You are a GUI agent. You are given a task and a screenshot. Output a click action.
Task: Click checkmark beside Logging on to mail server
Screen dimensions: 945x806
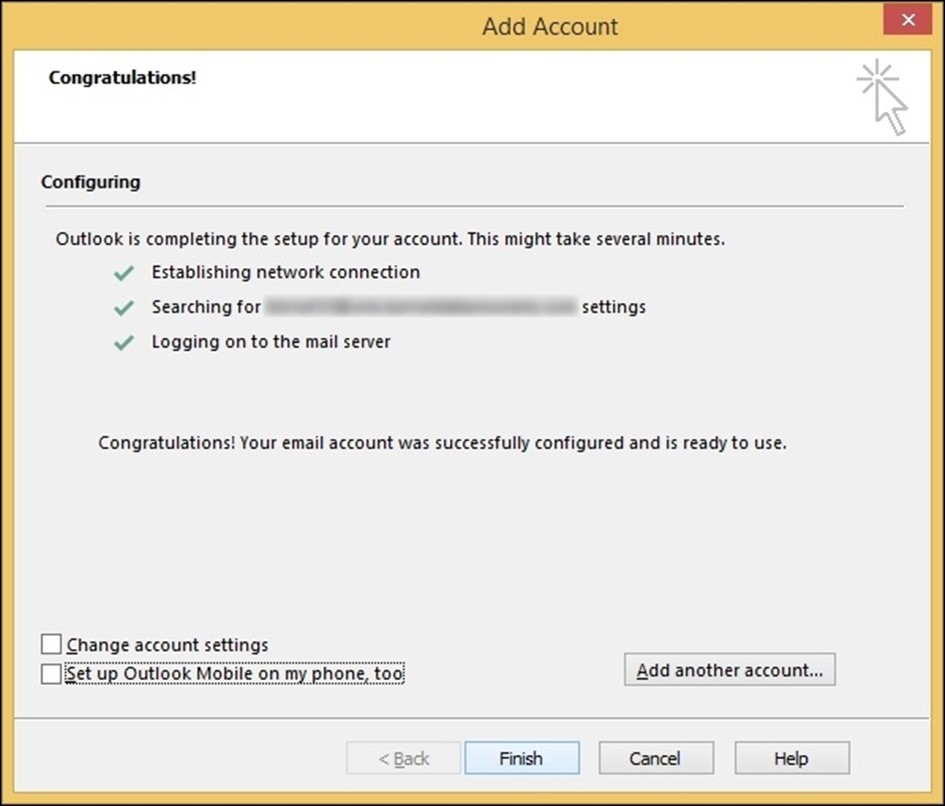124,342
